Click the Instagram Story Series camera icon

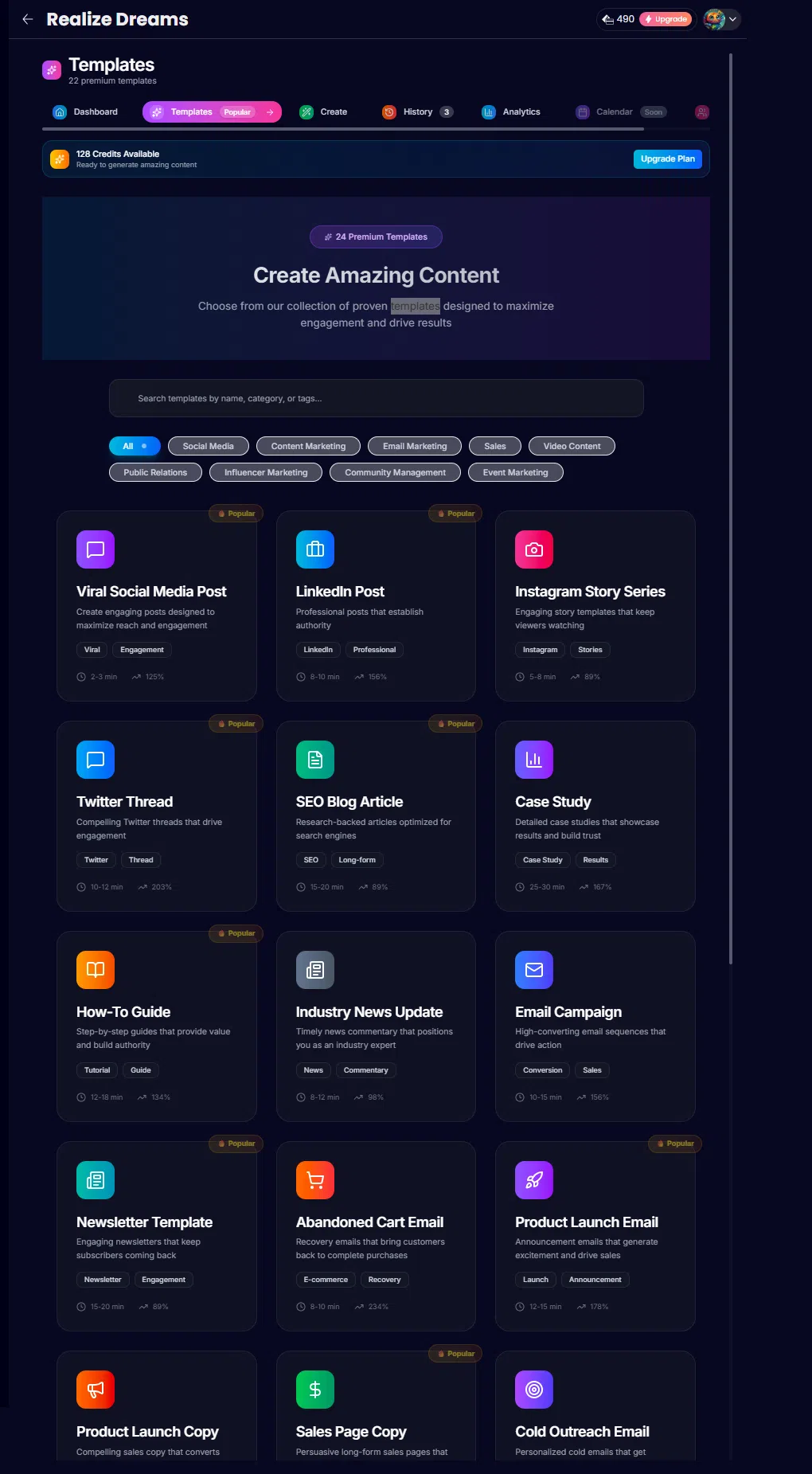coord(534,549)
